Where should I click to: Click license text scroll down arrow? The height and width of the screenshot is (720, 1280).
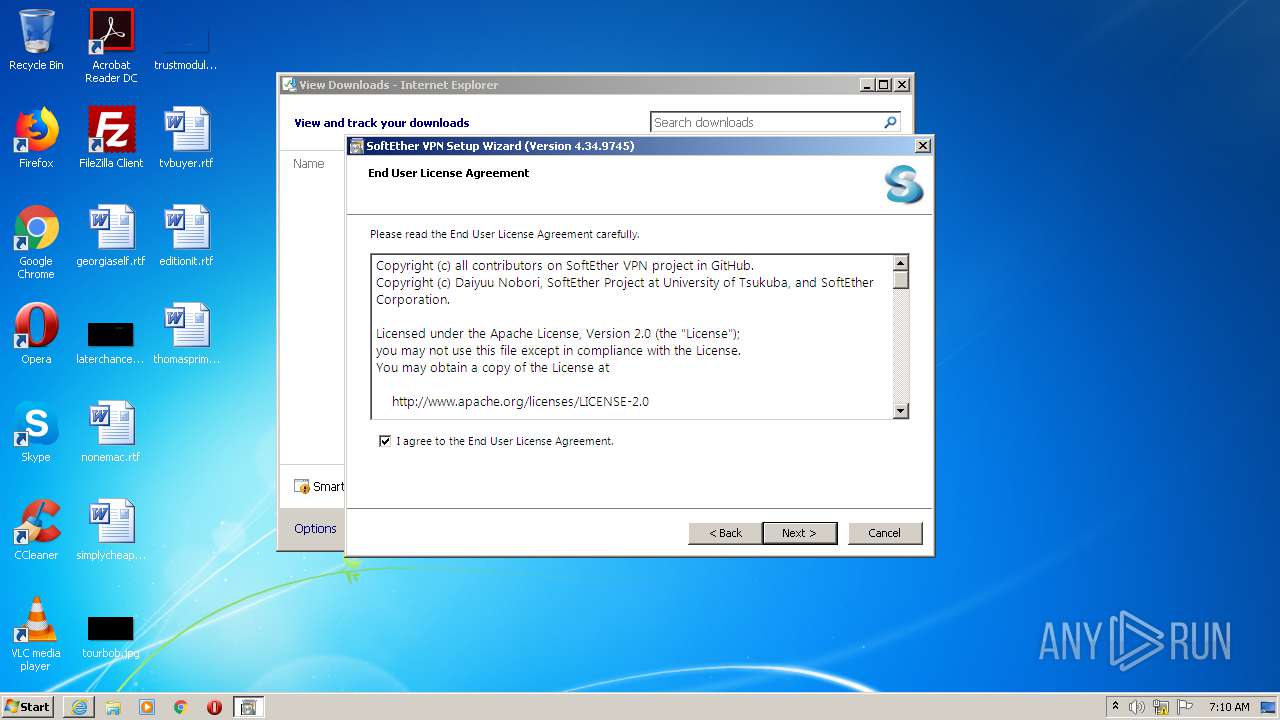coord(901,410)
